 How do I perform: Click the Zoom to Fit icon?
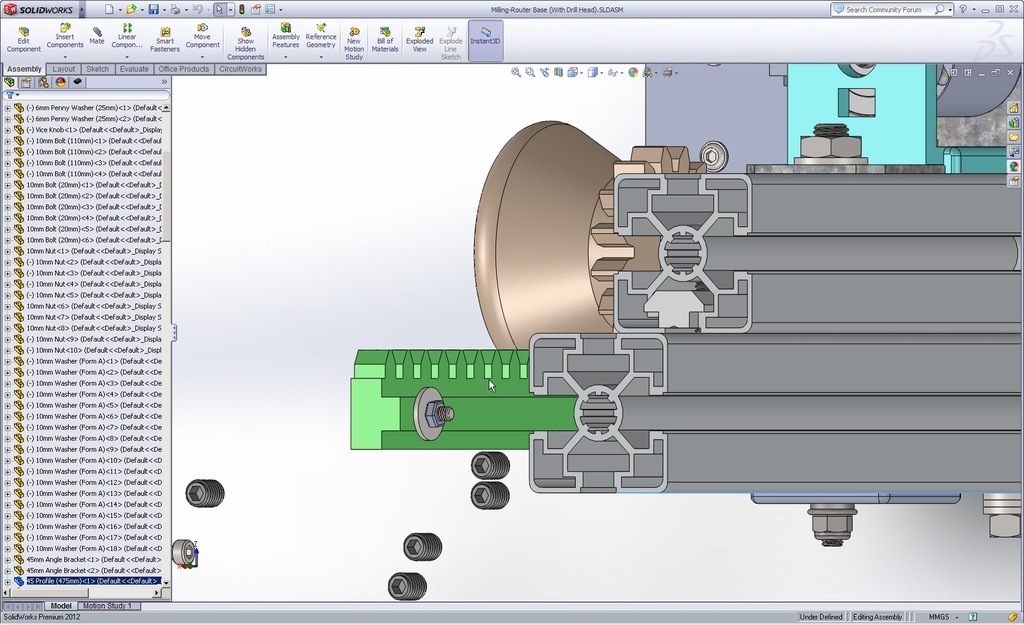pos(516,72)
